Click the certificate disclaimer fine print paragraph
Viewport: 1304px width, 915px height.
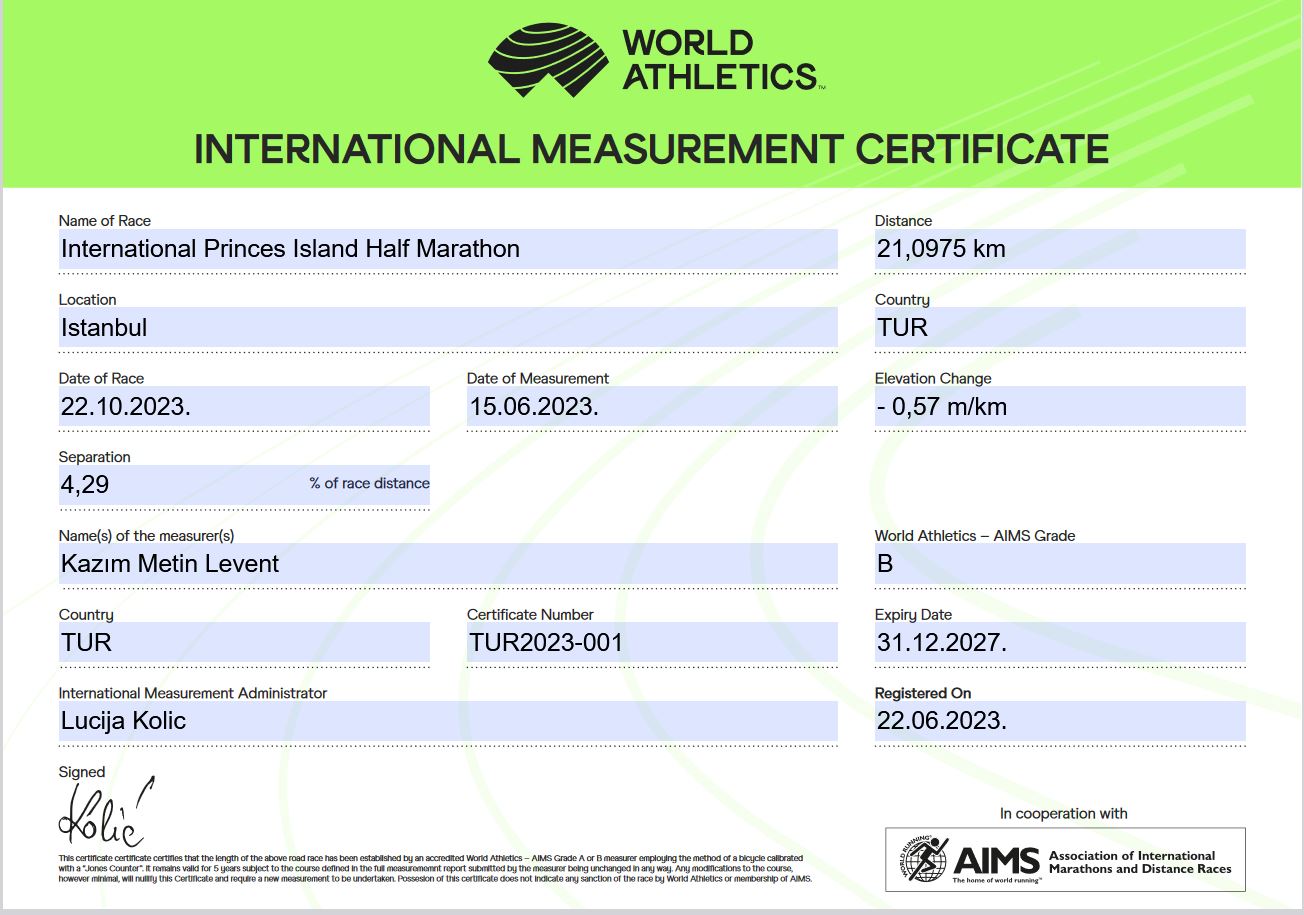point(435,869)
